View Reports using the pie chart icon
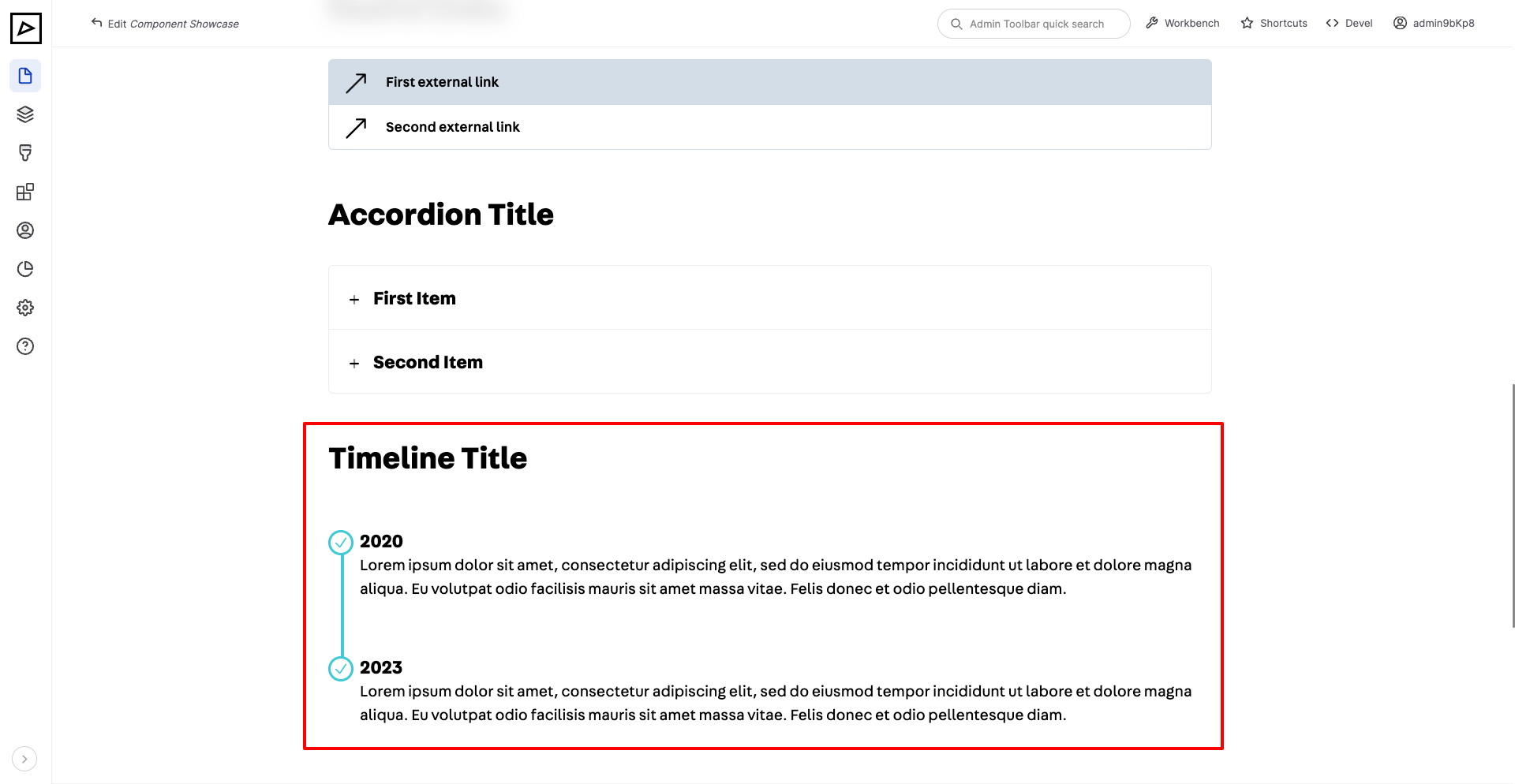Image resolution: width=1515 pixels, height=784 pixels. 25,268
